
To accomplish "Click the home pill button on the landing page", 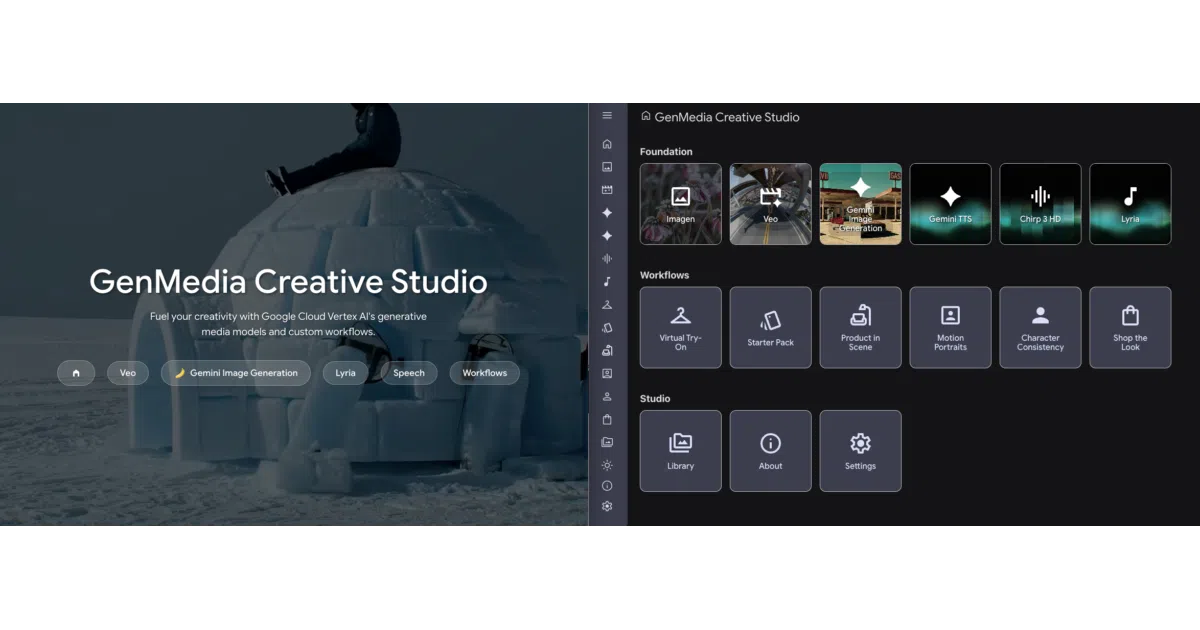I will pyautogui.click(x=76, y=373).
